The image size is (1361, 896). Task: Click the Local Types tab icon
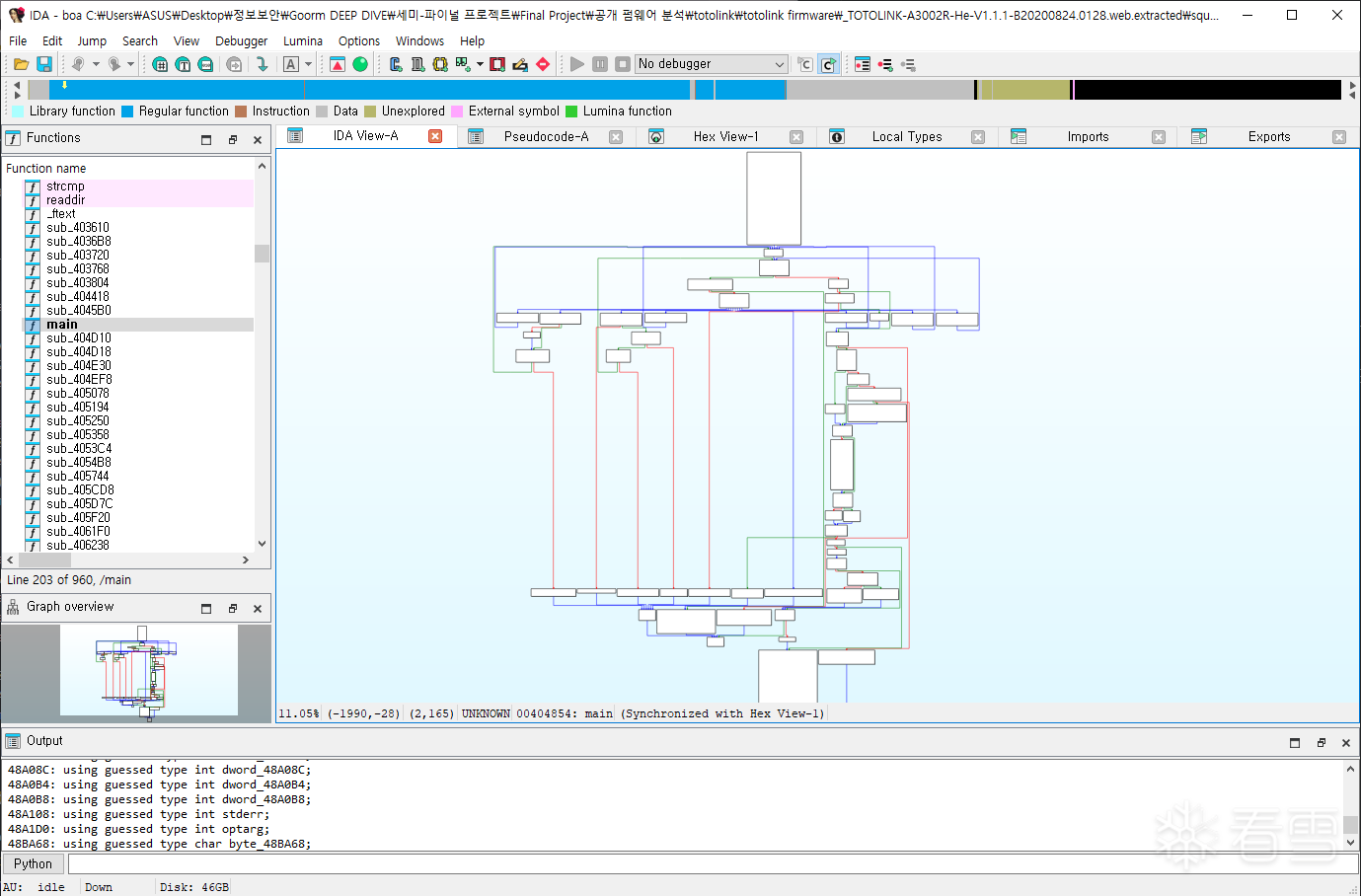[837, 137]
